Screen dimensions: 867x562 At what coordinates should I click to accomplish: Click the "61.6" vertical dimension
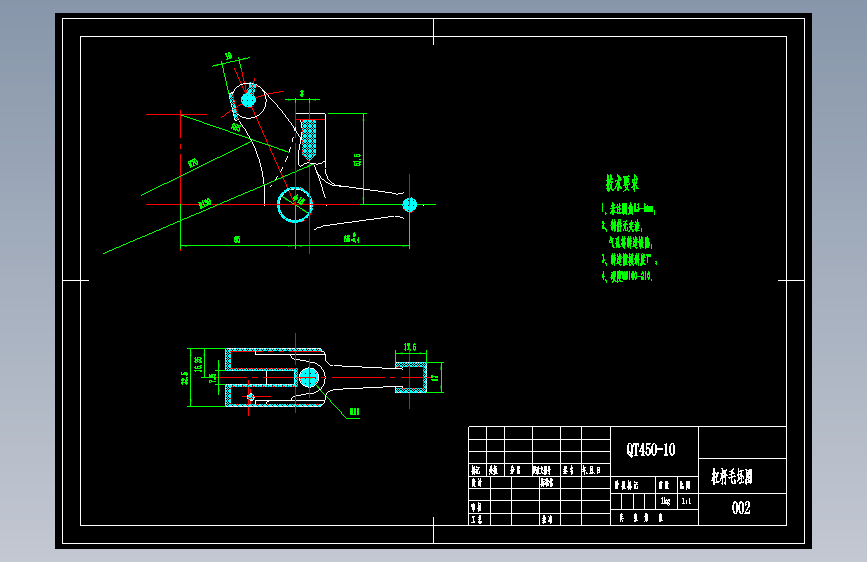pos(357,160)
